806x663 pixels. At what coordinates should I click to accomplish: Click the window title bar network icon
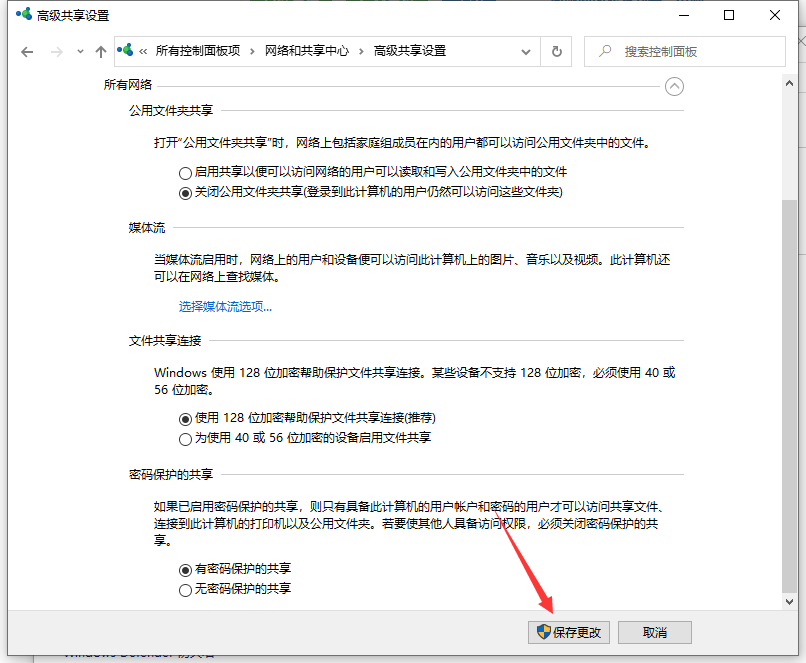pos(22,15)
